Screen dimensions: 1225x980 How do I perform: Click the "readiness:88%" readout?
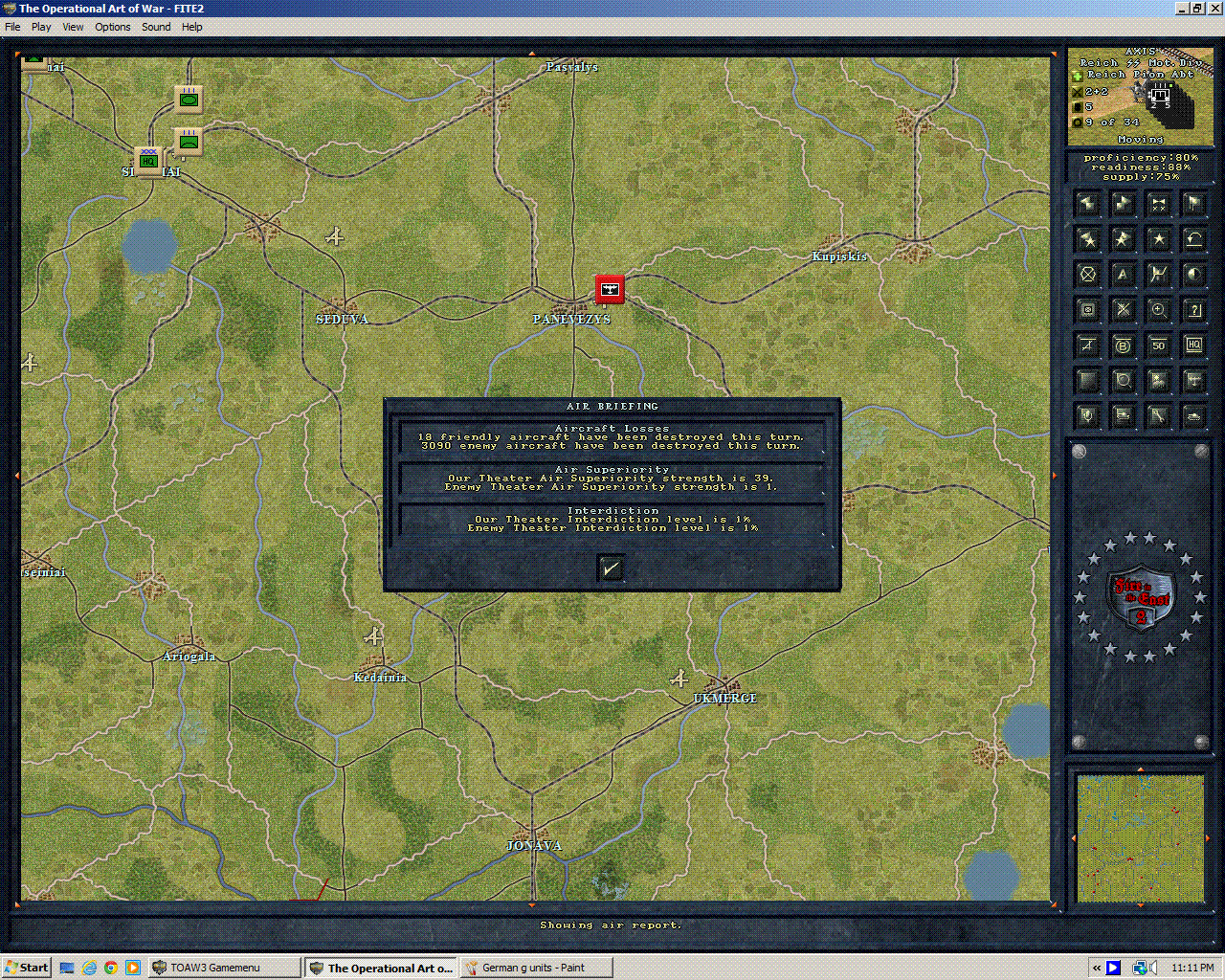coord(1140,167)
